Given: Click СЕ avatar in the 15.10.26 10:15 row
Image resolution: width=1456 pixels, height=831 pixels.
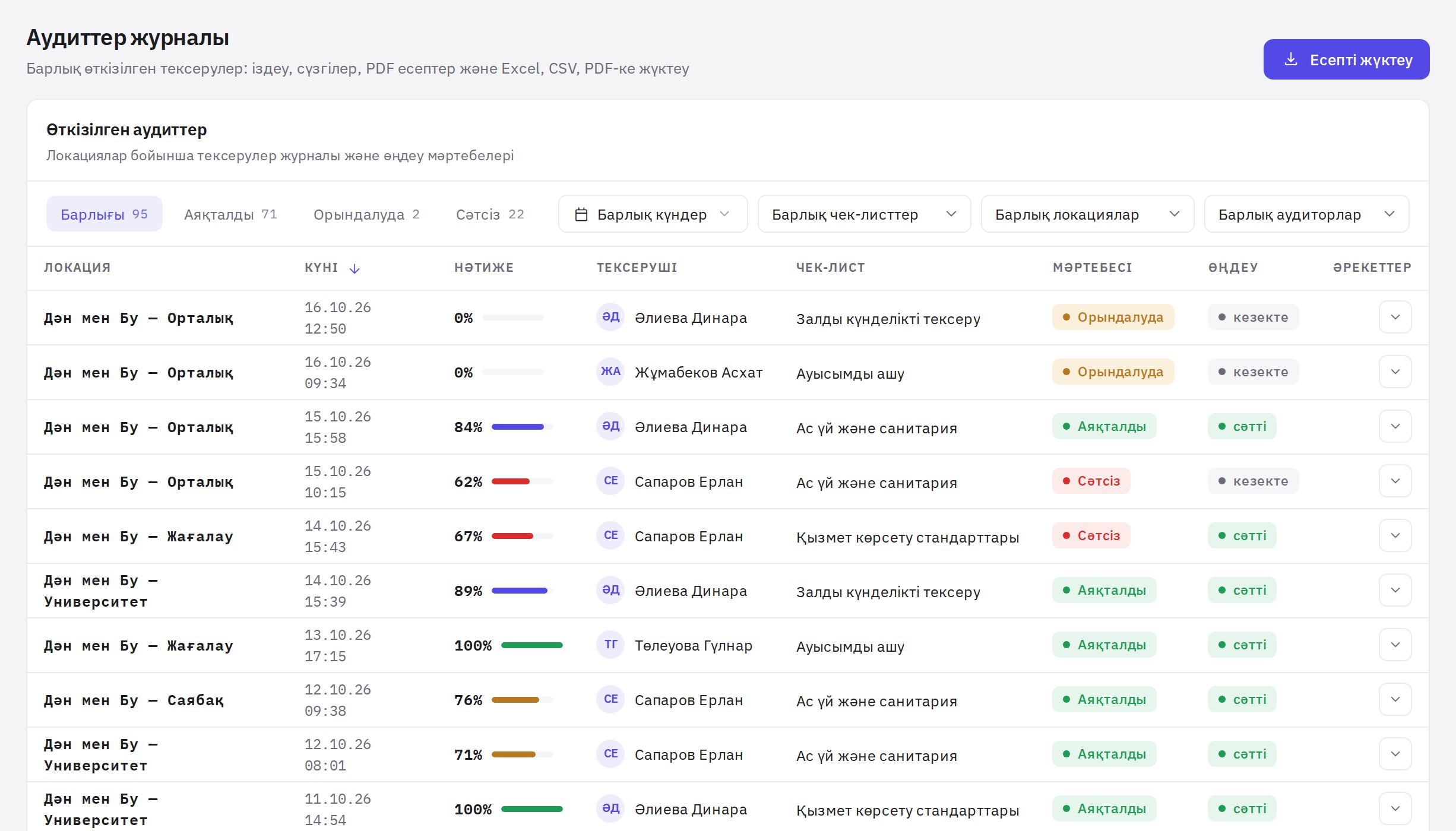Looking at the screenshot, I should (610, 481).
